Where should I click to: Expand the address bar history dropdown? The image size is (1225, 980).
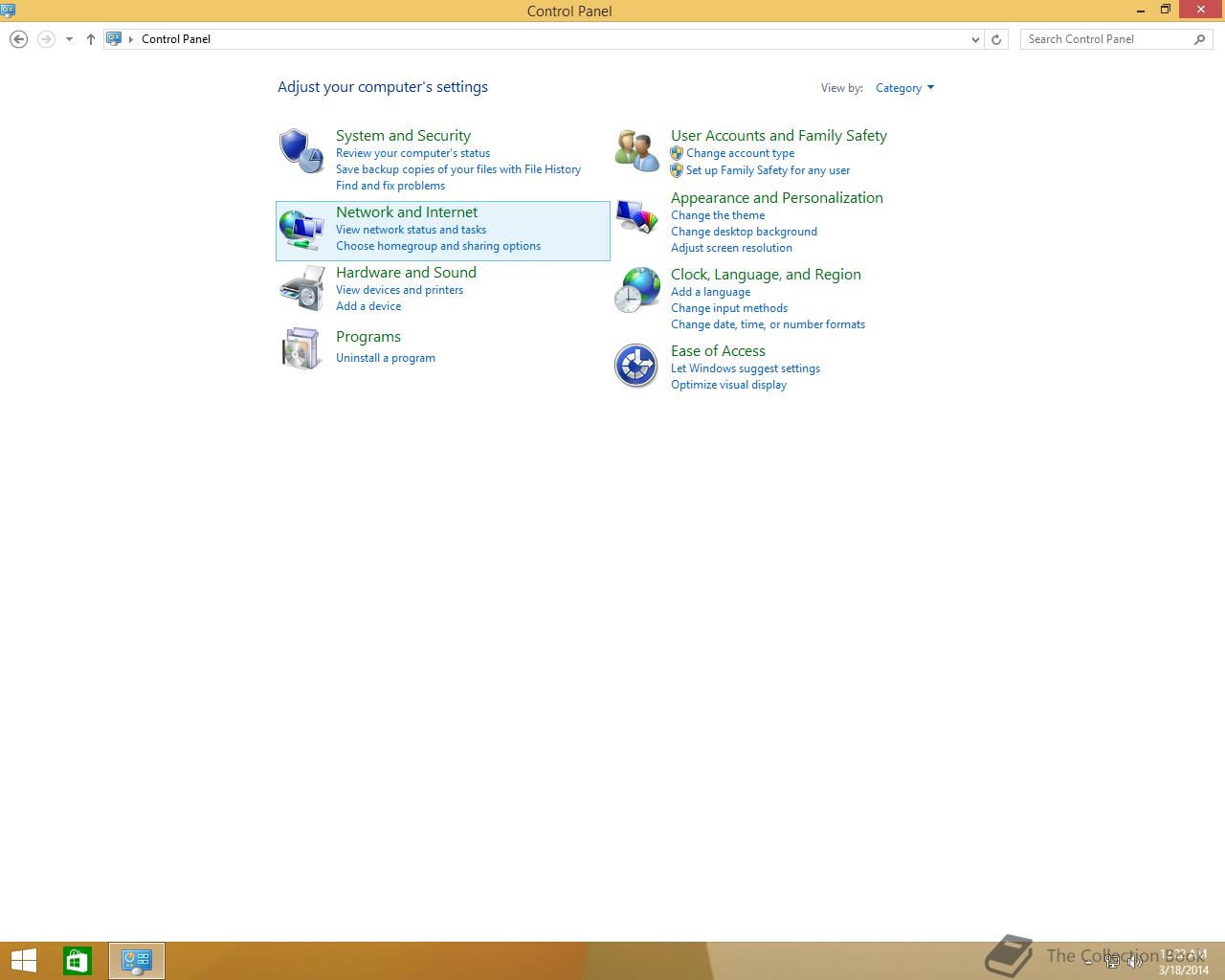tap(975, 39)
